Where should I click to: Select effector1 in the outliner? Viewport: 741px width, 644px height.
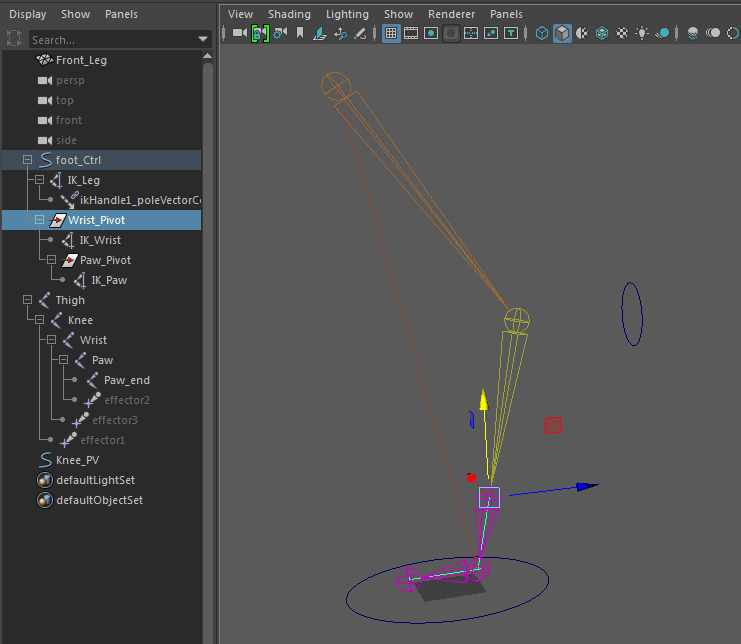(103, 440)
